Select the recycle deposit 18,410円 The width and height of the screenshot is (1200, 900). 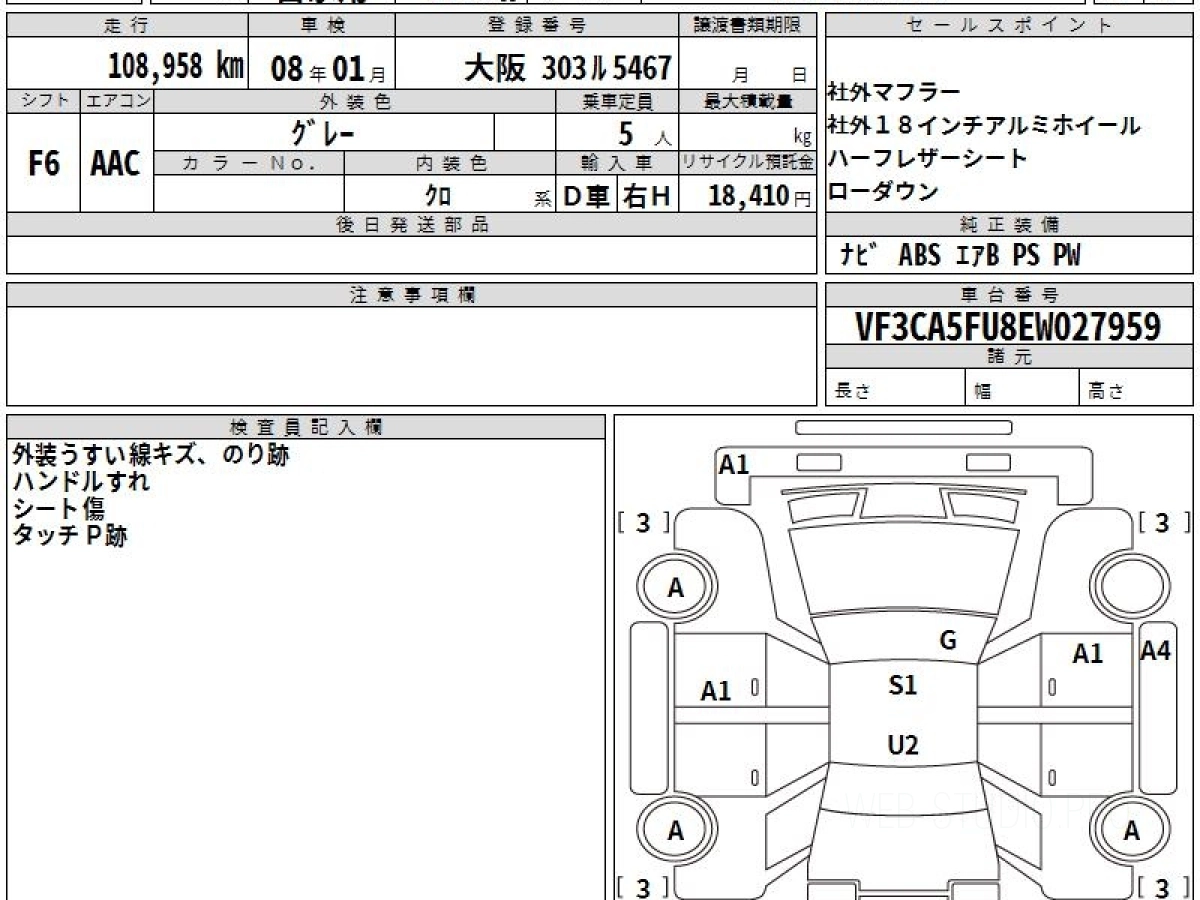[x=760, y=196]
